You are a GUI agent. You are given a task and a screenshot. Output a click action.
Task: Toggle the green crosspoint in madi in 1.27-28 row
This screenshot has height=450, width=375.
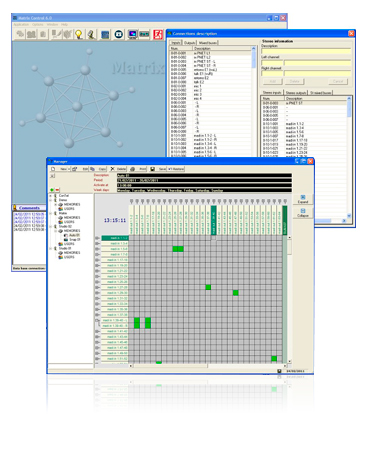coord(208,287)
